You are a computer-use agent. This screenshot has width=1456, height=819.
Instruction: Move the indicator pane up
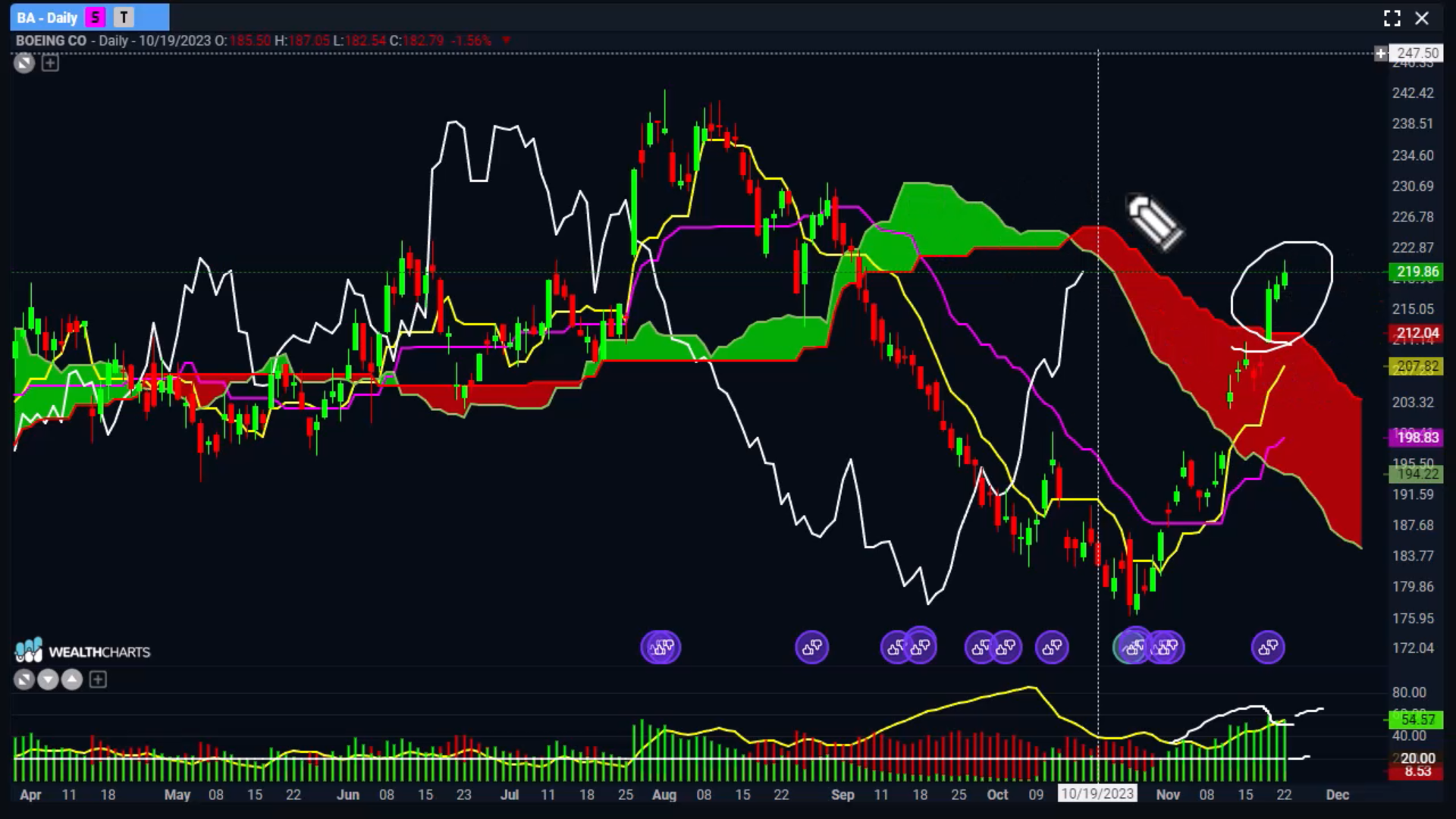click(72, 680)
